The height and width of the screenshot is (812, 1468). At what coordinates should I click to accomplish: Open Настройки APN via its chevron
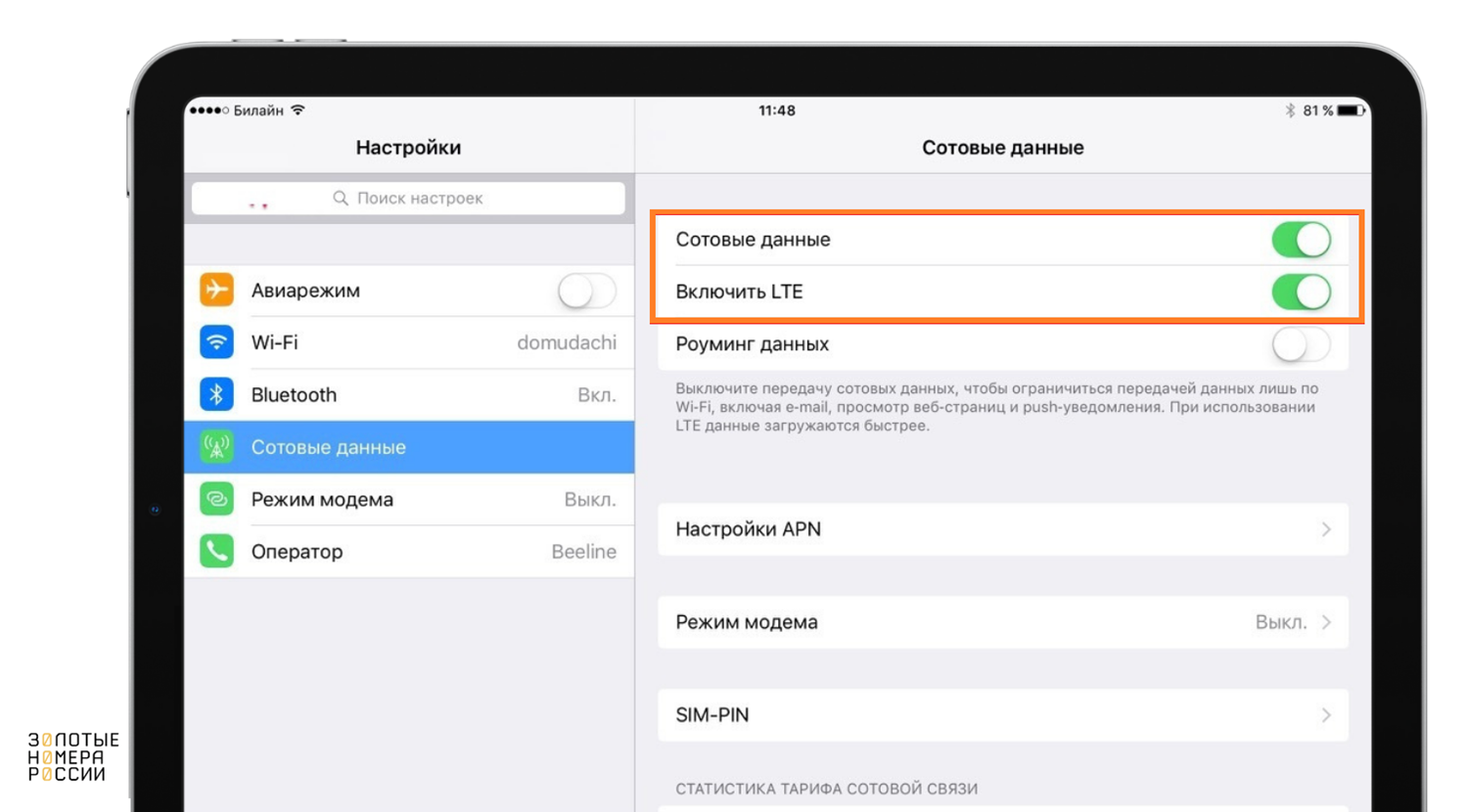coord(1326,529)
